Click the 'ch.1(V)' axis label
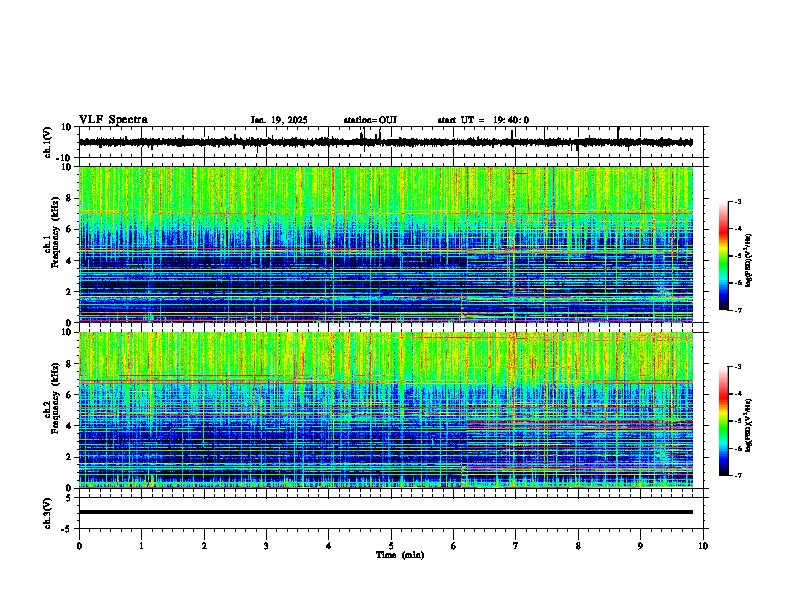 (x=47, y=142)
